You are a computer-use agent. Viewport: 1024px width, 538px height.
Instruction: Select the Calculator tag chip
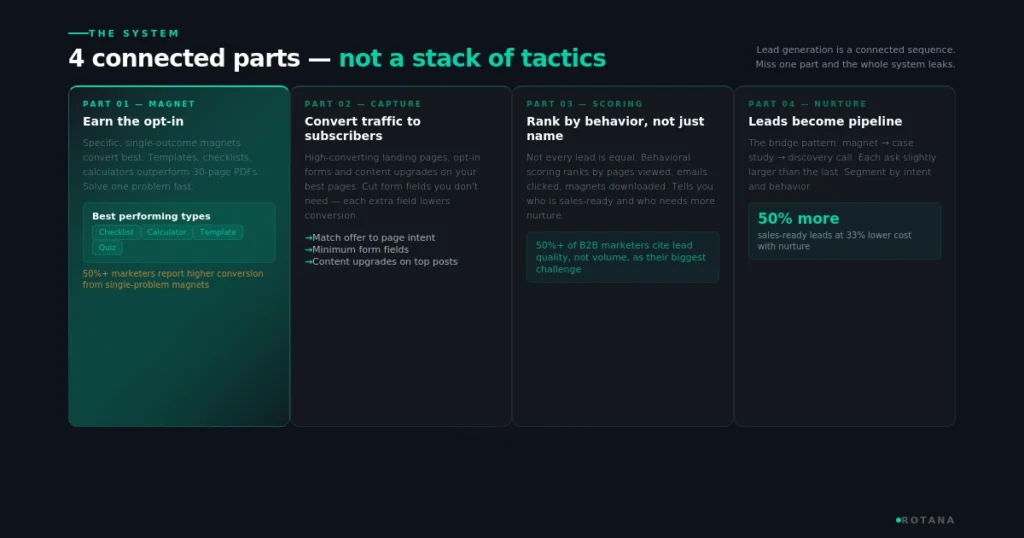(167, 232)
